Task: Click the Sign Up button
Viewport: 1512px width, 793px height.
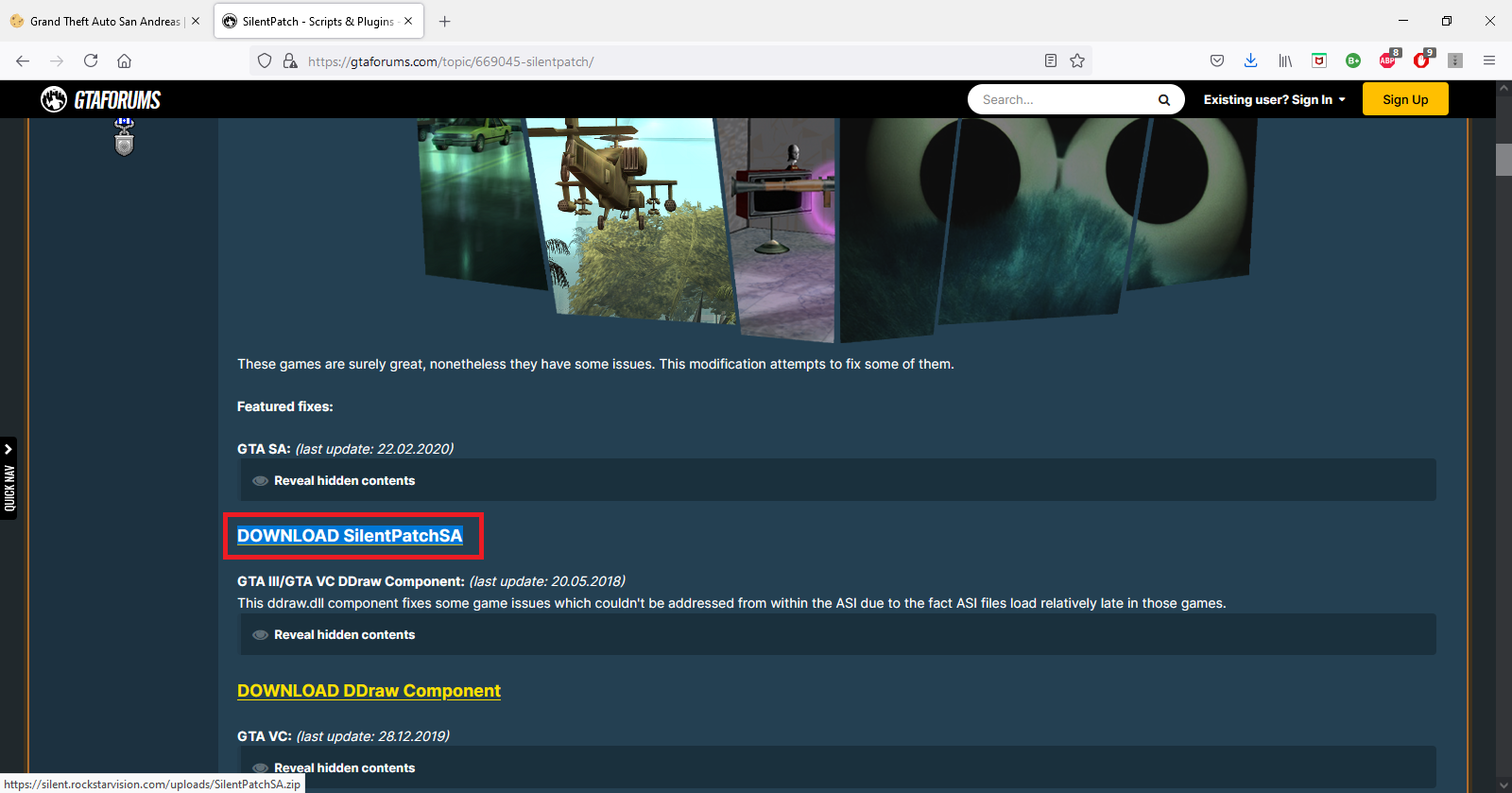Action: [x=1405, y=99]
